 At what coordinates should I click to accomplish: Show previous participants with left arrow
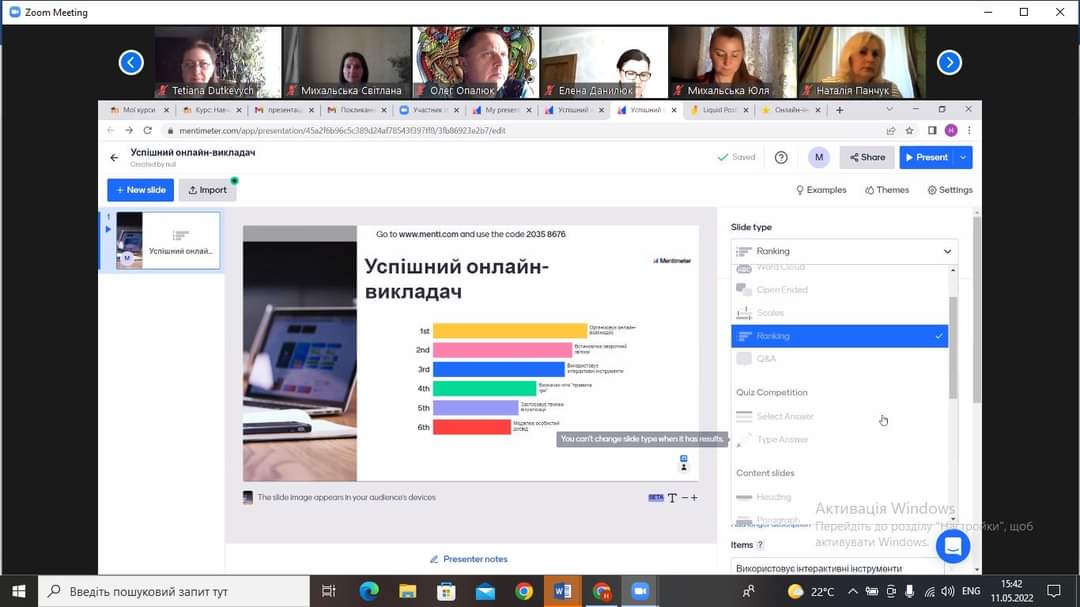[x=131, y=63]
